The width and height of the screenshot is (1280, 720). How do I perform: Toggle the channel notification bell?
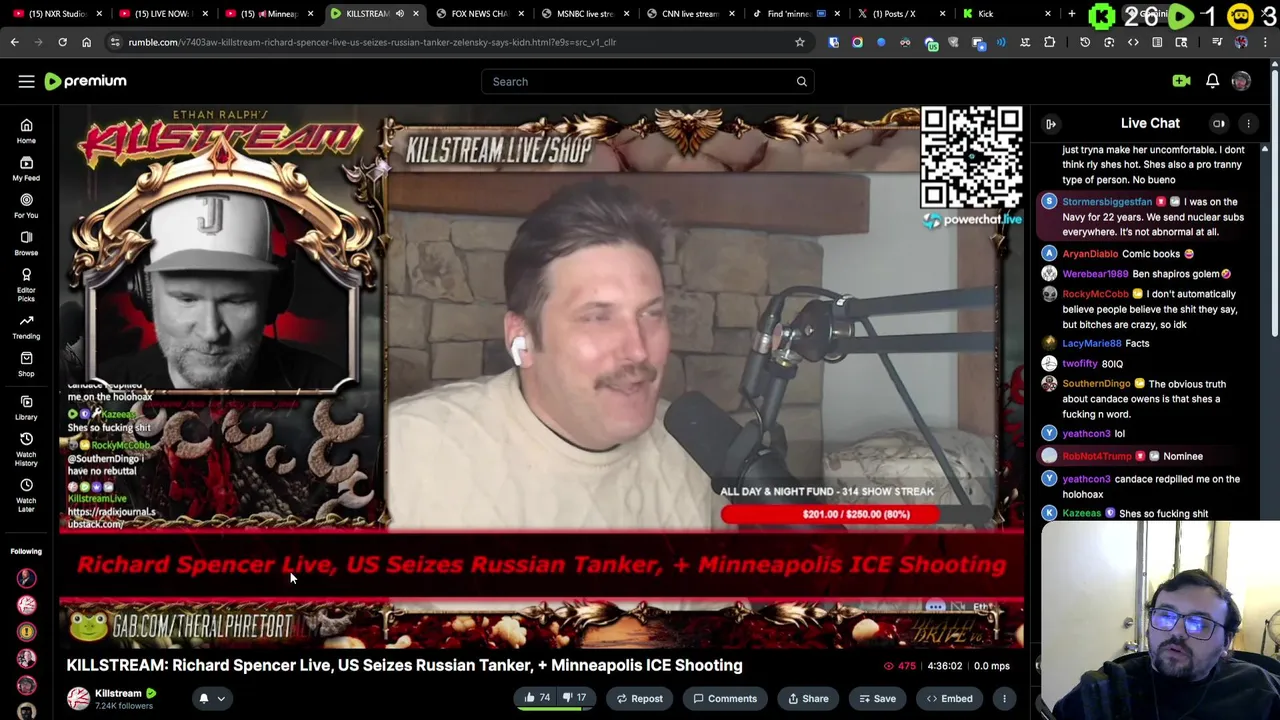coord(203,698)
